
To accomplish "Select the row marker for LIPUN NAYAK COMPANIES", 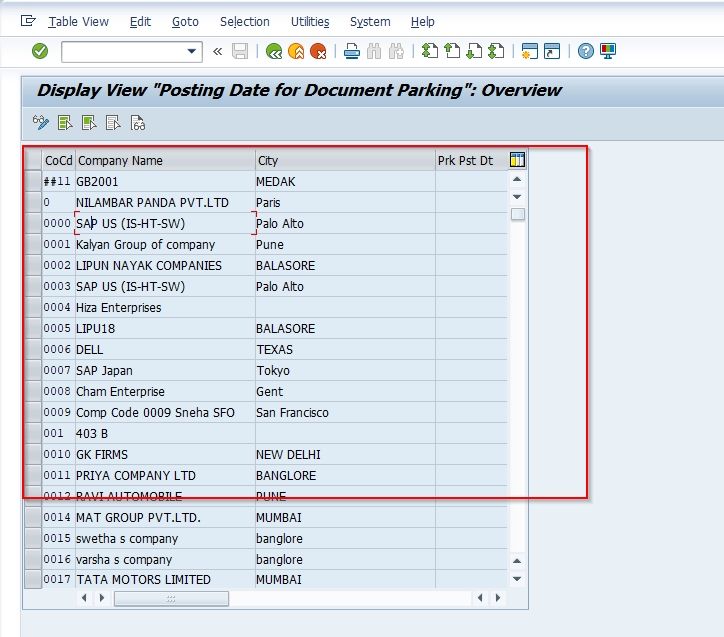I will tap(33, 265).
